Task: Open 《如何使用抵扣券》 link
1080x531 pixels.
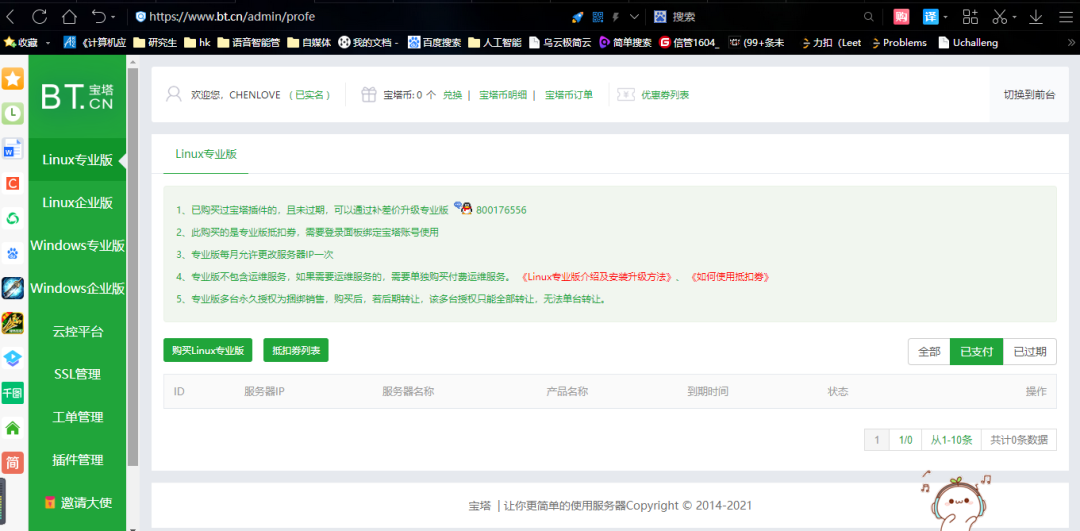Action: point(729,277)
